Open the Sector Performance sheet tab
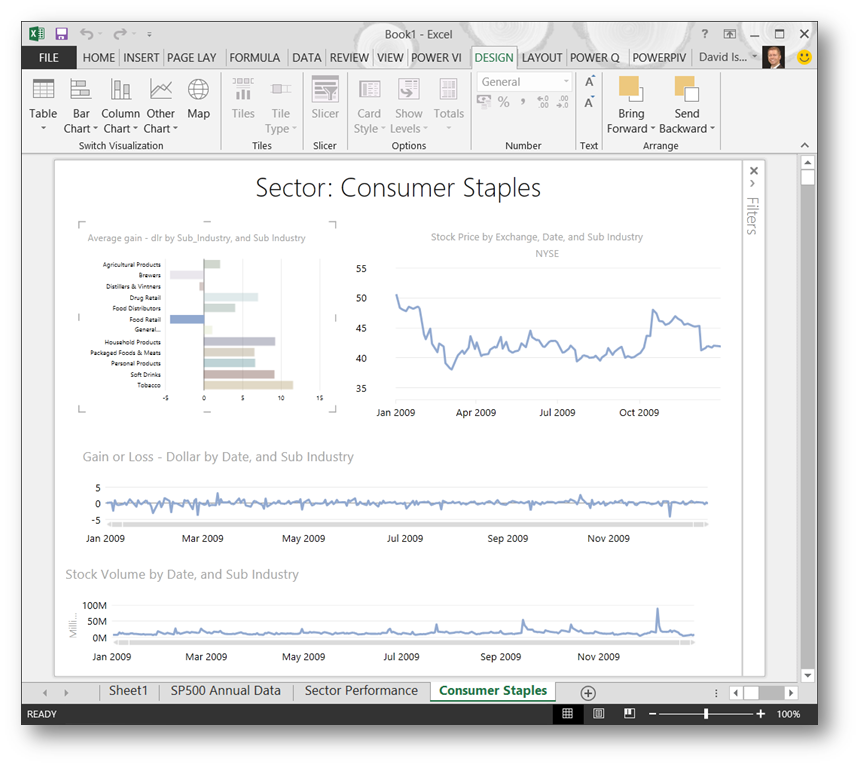The width and height of the screenshot is (860, 767). pyautogui.click(x=361, y=691)
